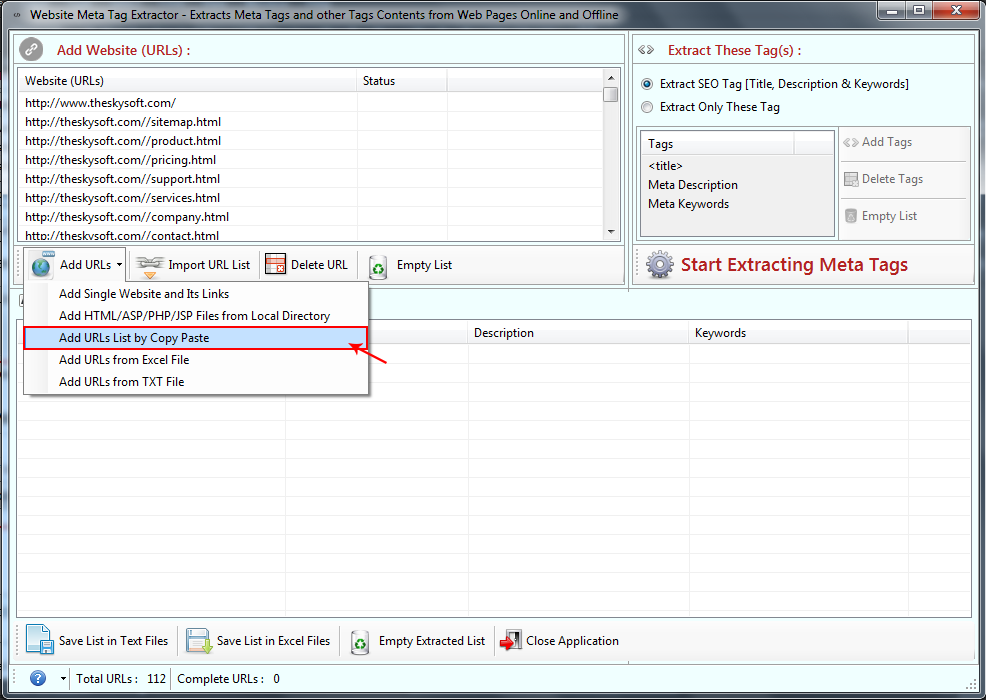
Task: Select the company.html URL row
Action: click(311, 216)
